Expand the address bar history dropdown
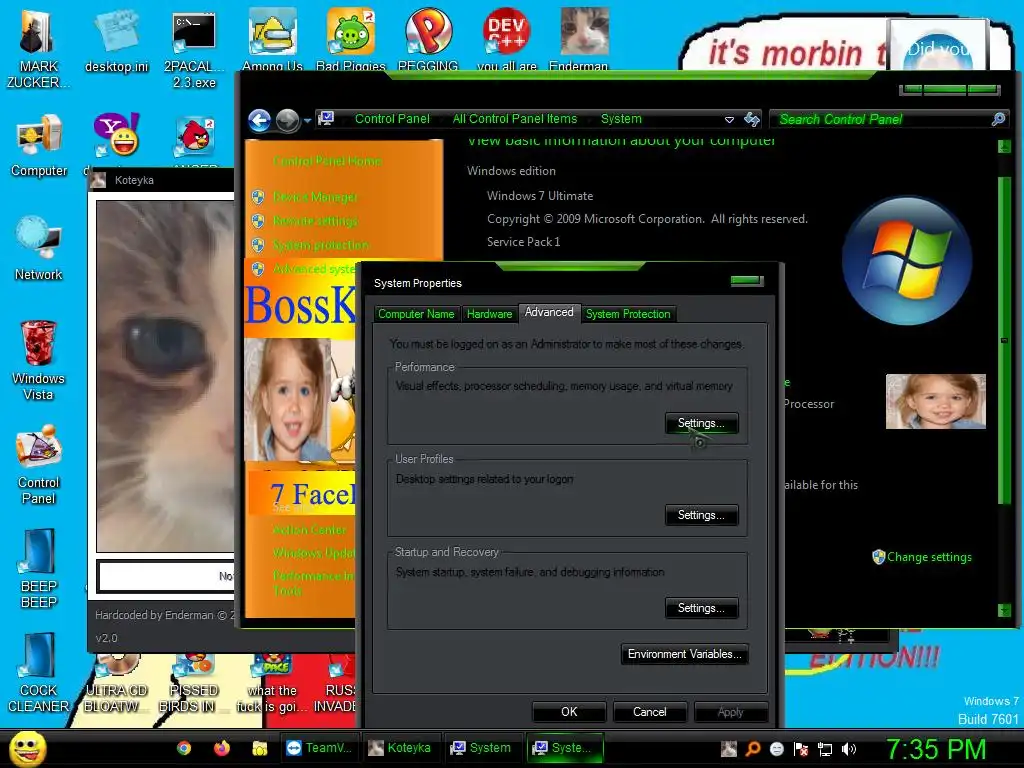 [x=729, y=120]
